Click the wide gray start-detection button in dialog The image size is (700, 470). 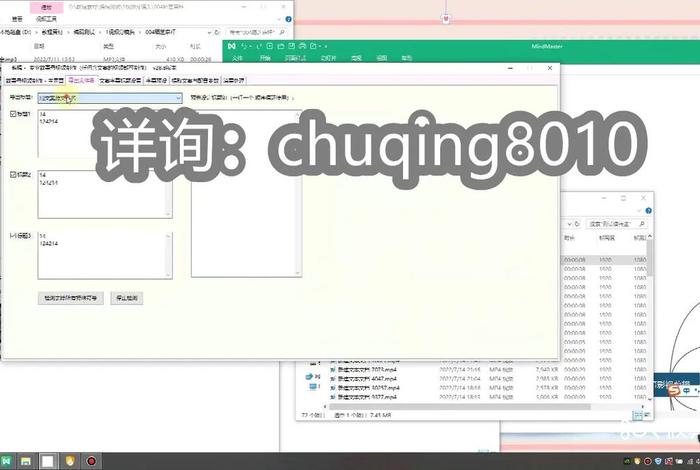71,298
